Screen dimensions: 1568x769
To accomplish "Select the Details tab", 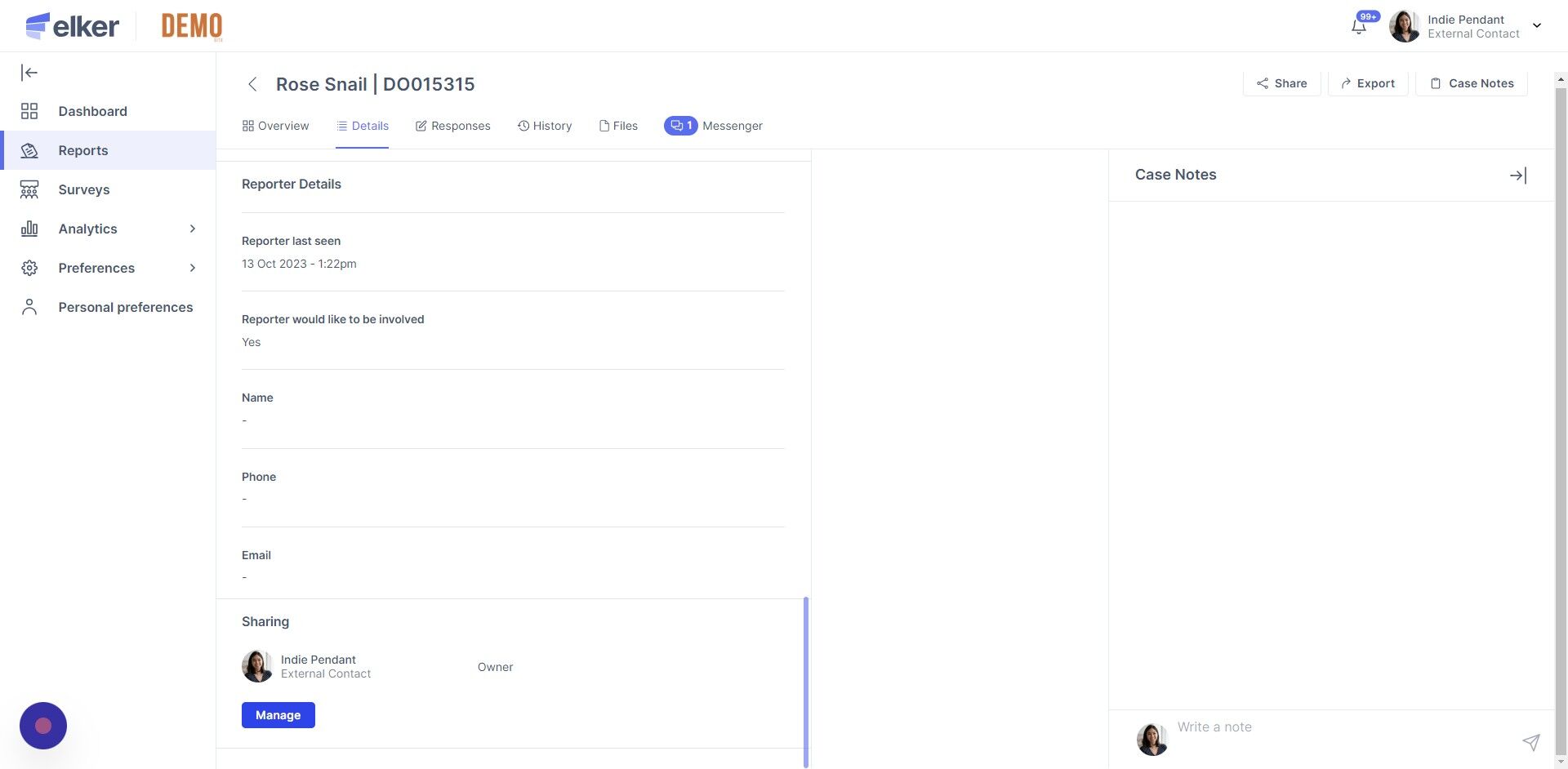I will pyautogui.click(x=362, y=126).
